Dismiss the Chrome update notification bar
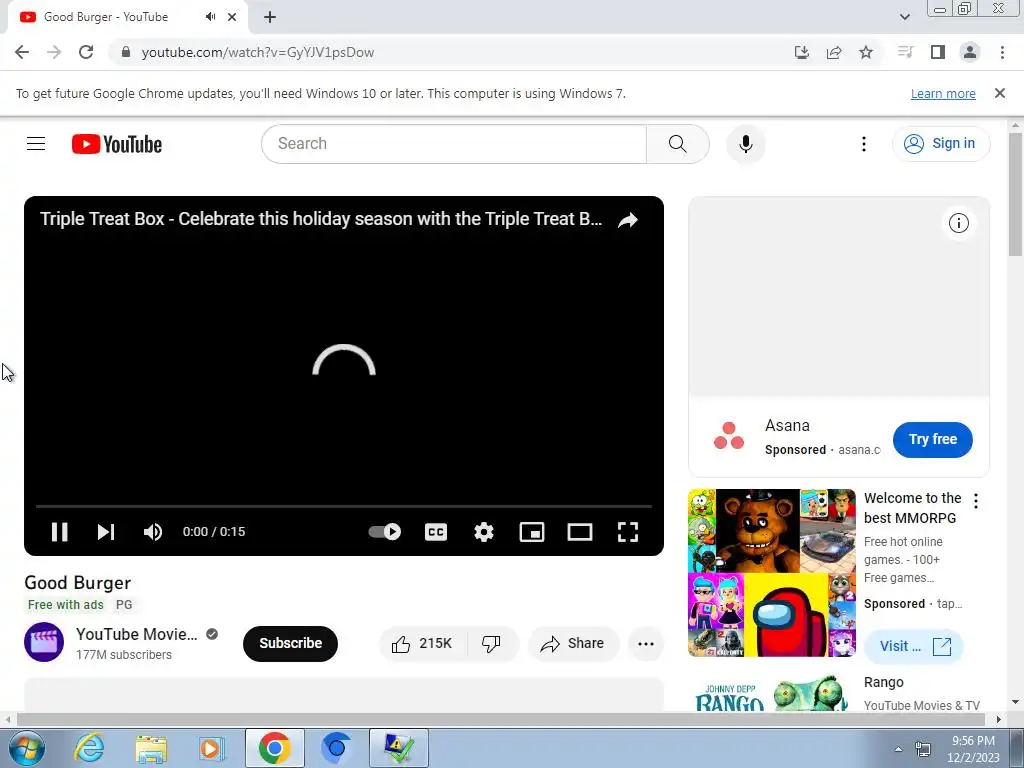The height and width of the screenshot is (768, 1024). tap(999, 93)
